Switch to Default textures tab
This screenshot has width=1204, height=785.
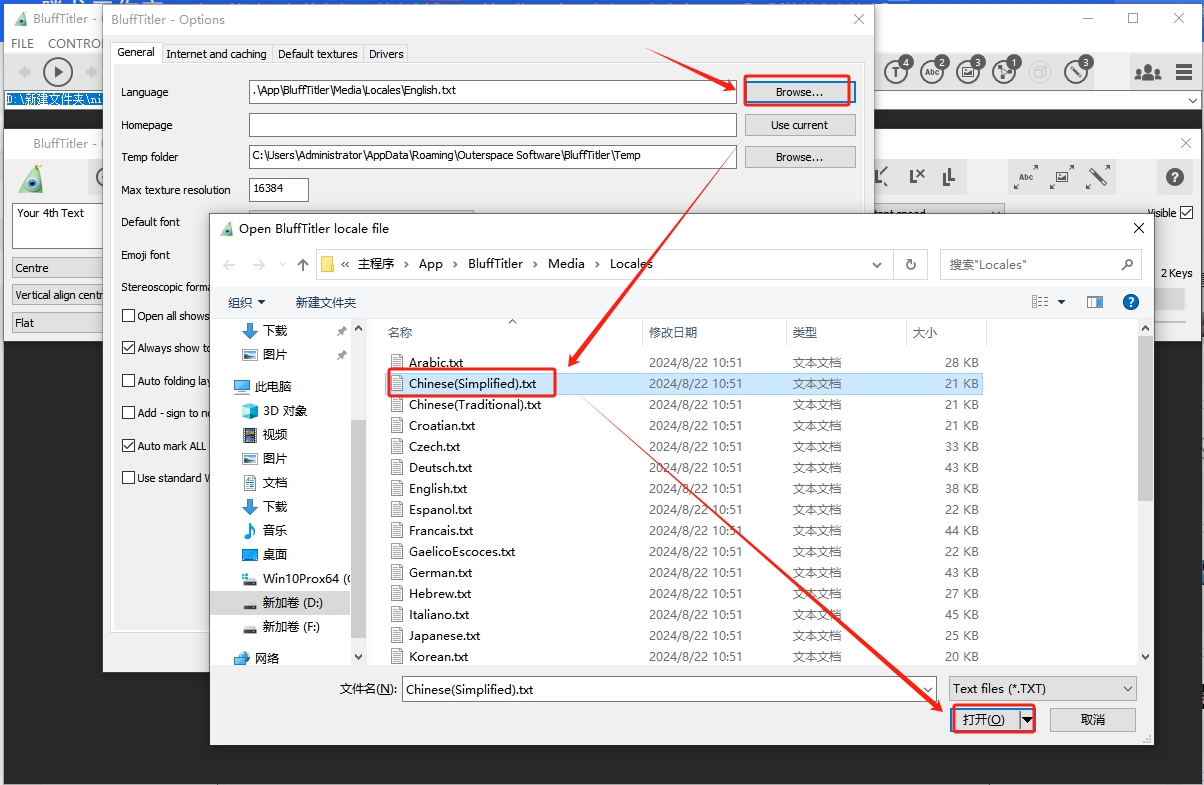(x=317, y=54)
